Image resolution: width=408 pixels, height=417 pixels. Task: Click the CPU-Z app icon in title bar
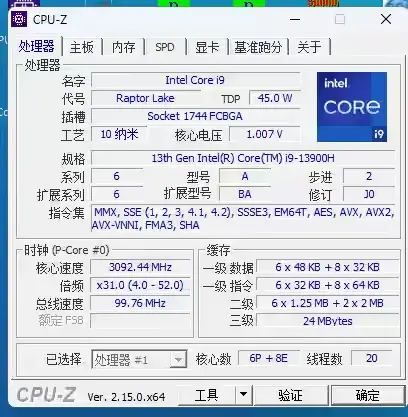tap(19, 19)
